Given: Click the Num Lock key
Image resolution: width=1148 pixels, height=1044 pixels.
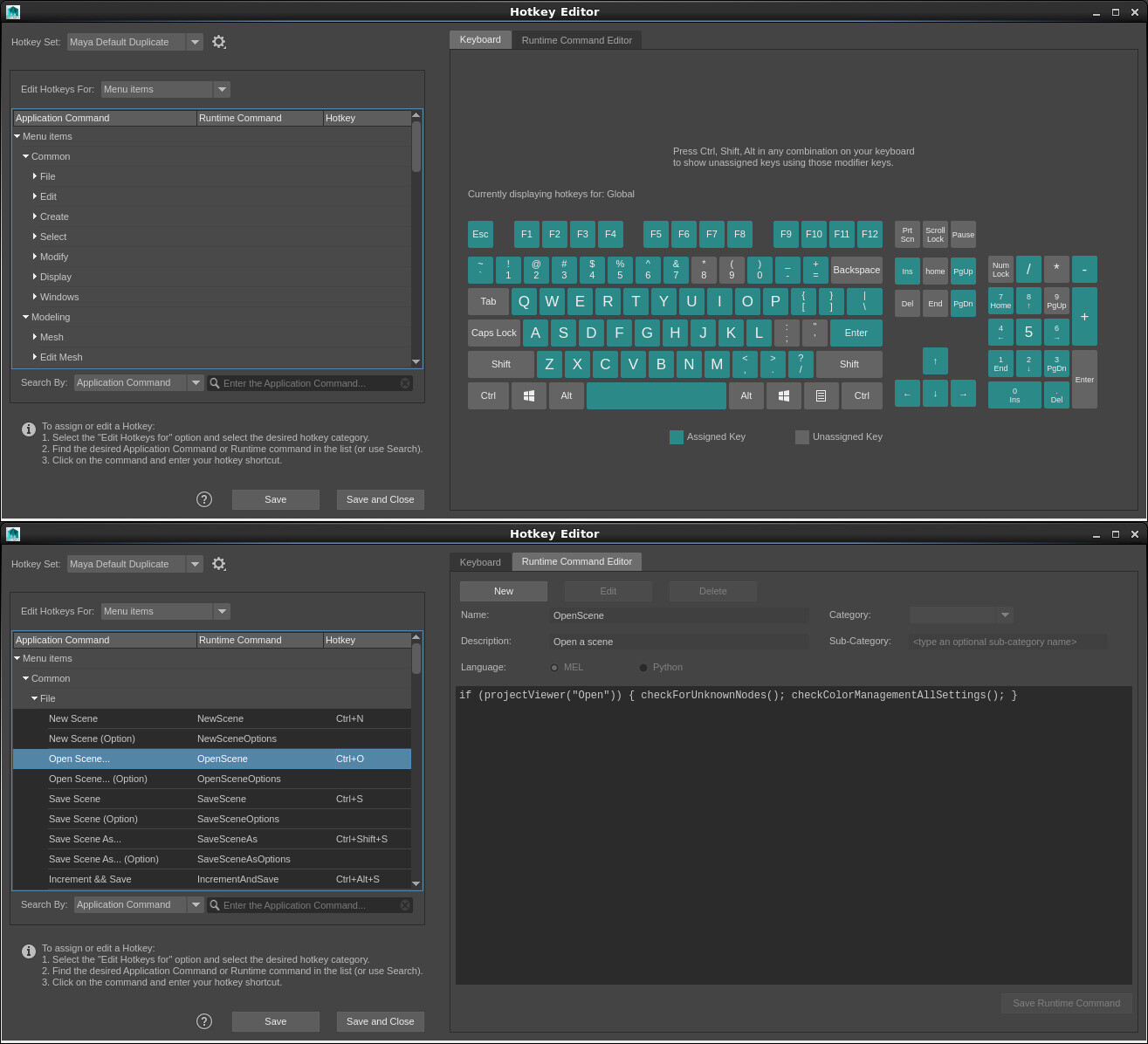Looking at the screenshot, I should tap(1000, 269).
